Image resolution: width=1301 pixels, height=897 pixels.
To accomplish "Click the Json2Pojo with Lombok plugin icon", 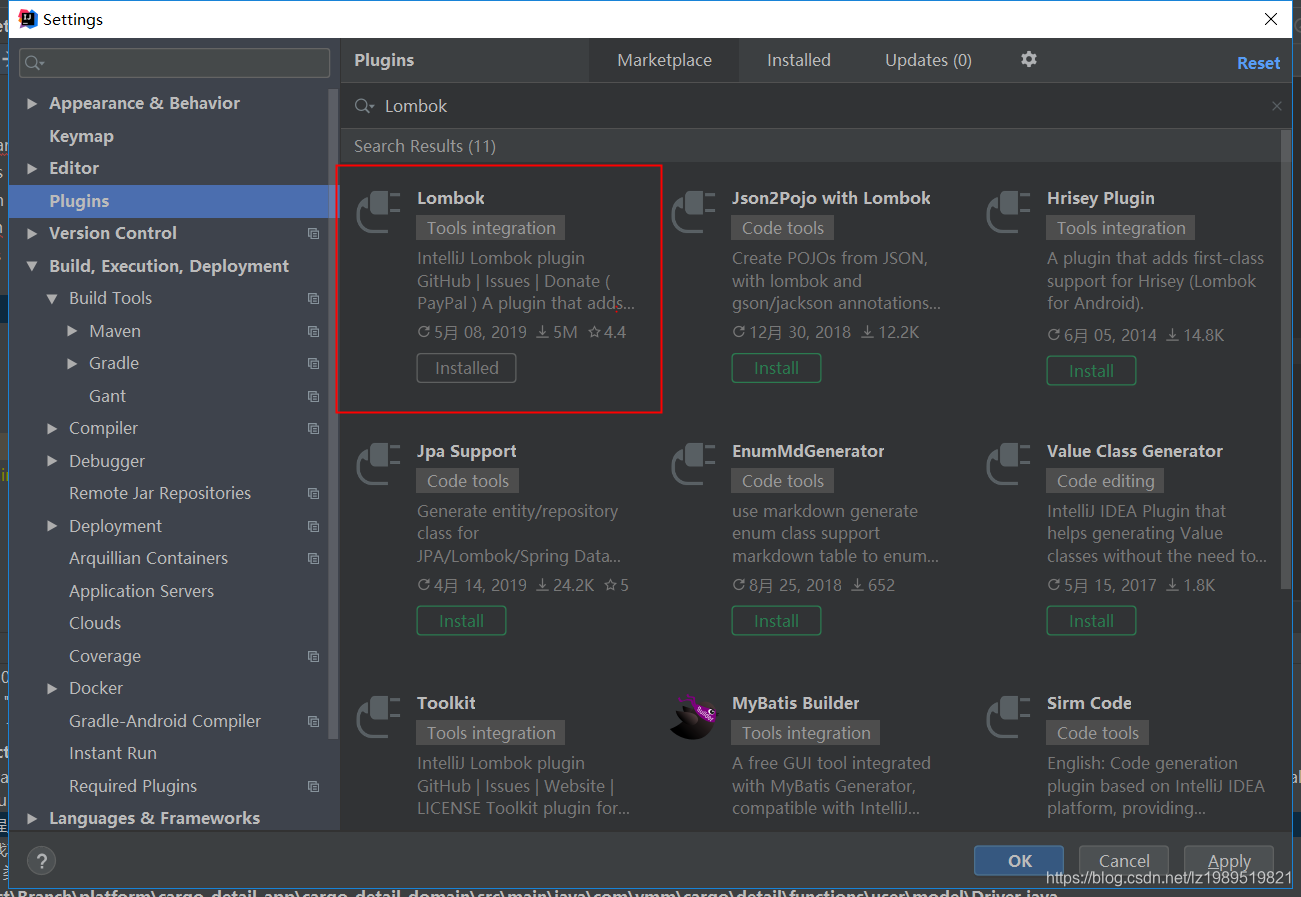I will click(694, 211).
